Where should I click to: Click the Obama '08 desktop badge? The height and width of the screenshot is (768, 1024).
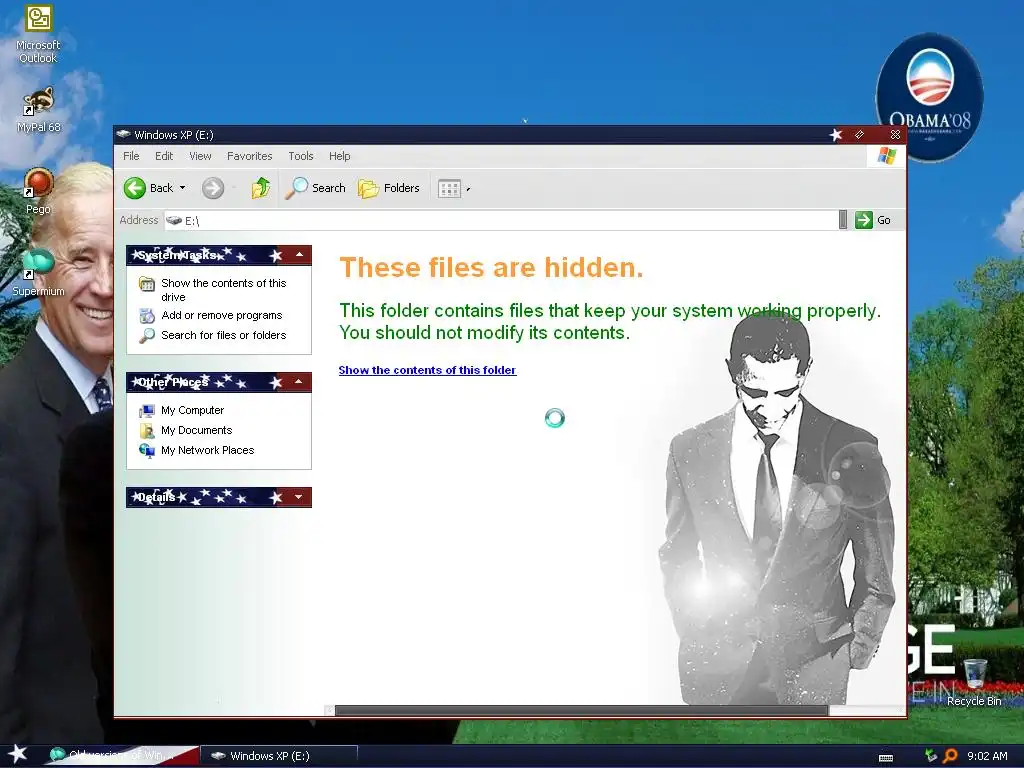click(x=929, y=97)
